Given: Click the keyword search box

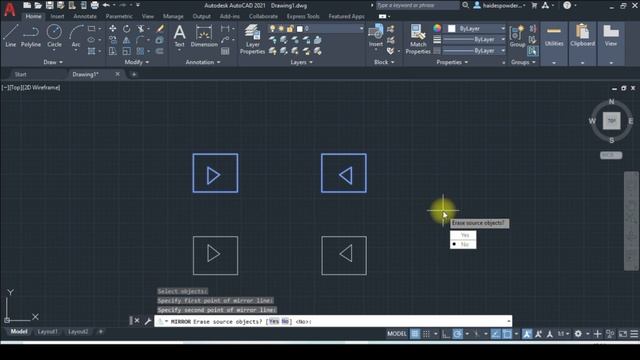Looking at the screenshot, I should tap(417, 5).
